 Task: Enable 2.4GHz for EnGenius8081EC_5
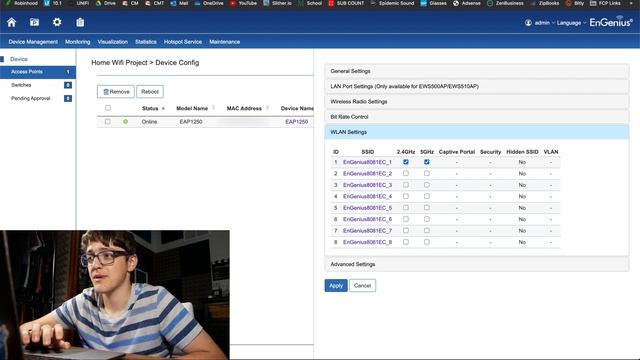[x=406, y=208]
